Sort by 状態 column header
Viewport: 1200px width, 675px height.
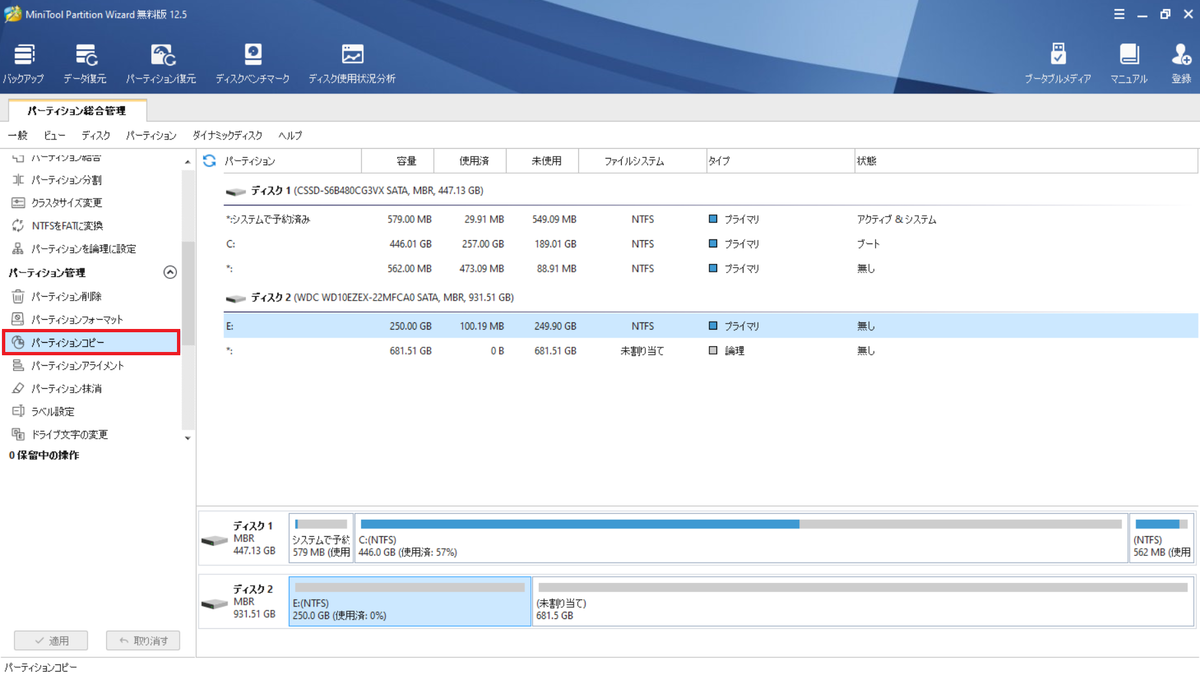tap(1025, 161)
